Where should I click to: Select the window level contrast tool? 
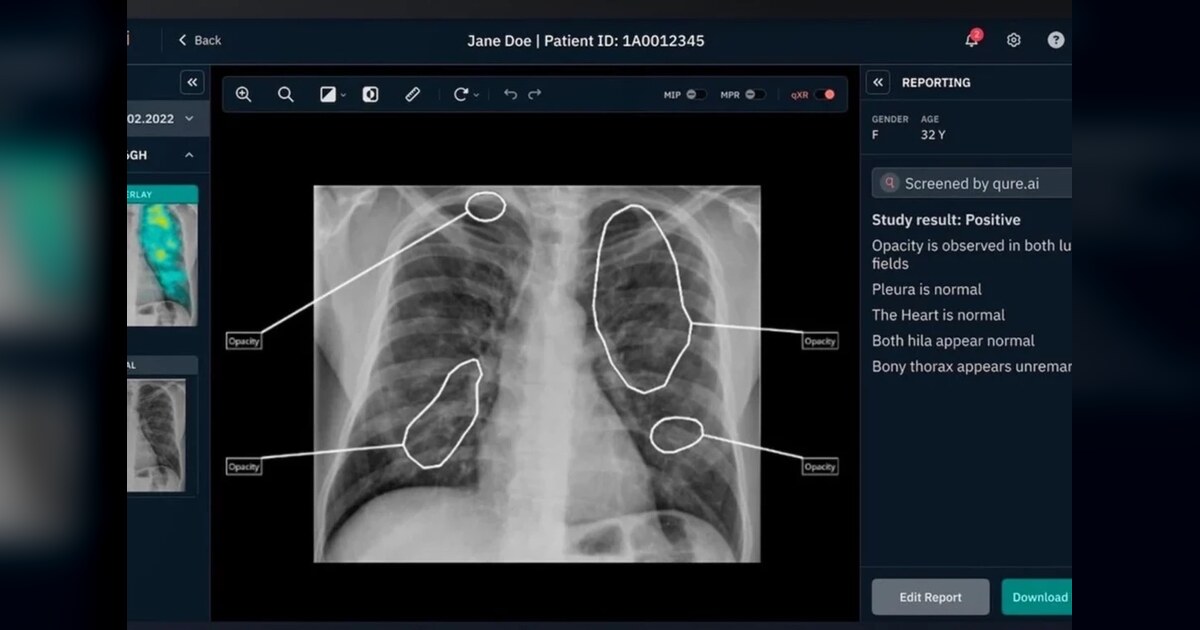(327, 94)
